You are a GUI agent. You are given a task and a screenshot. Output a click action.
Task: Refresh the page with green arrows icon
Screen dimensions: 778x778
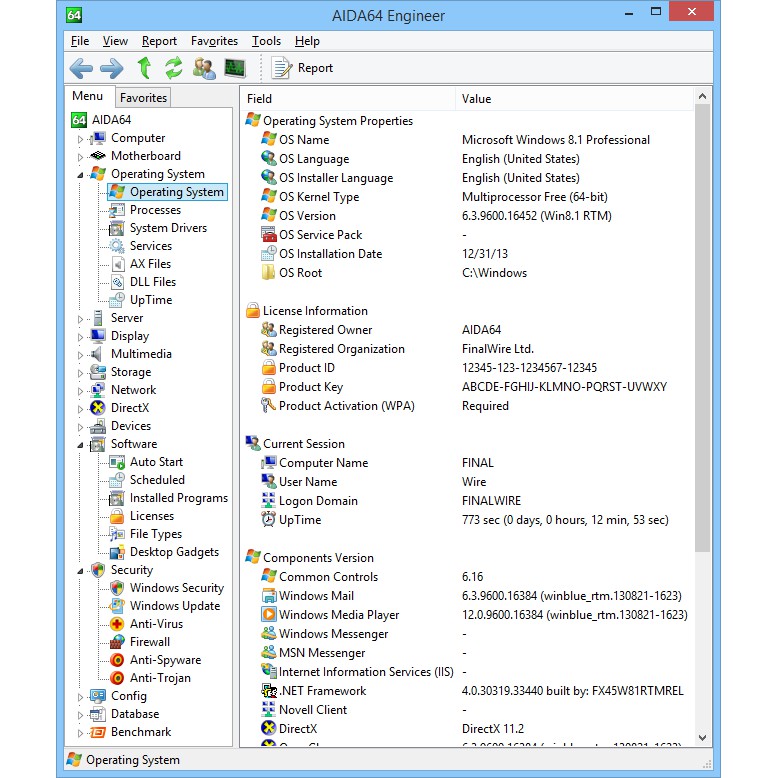point(174,68)
